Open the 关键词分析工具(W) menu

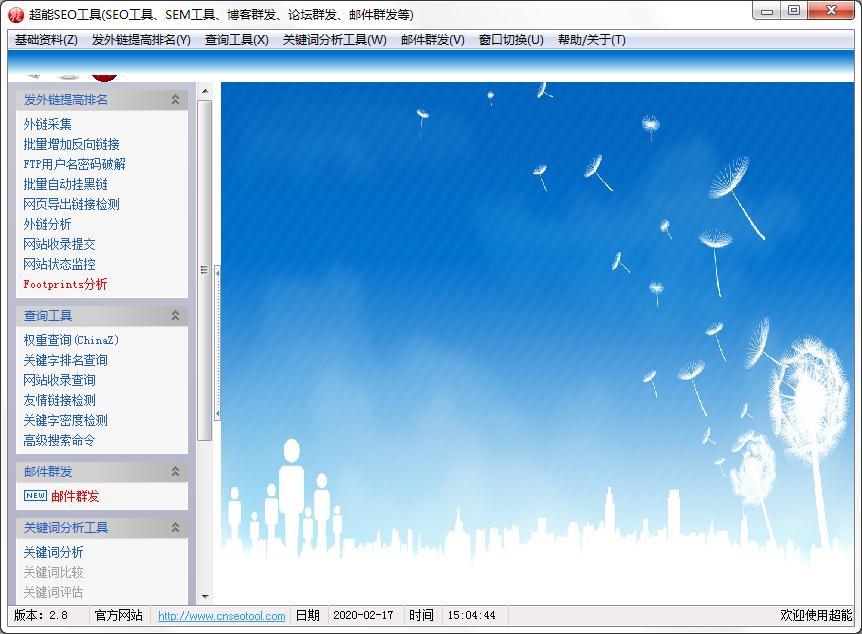334,40
